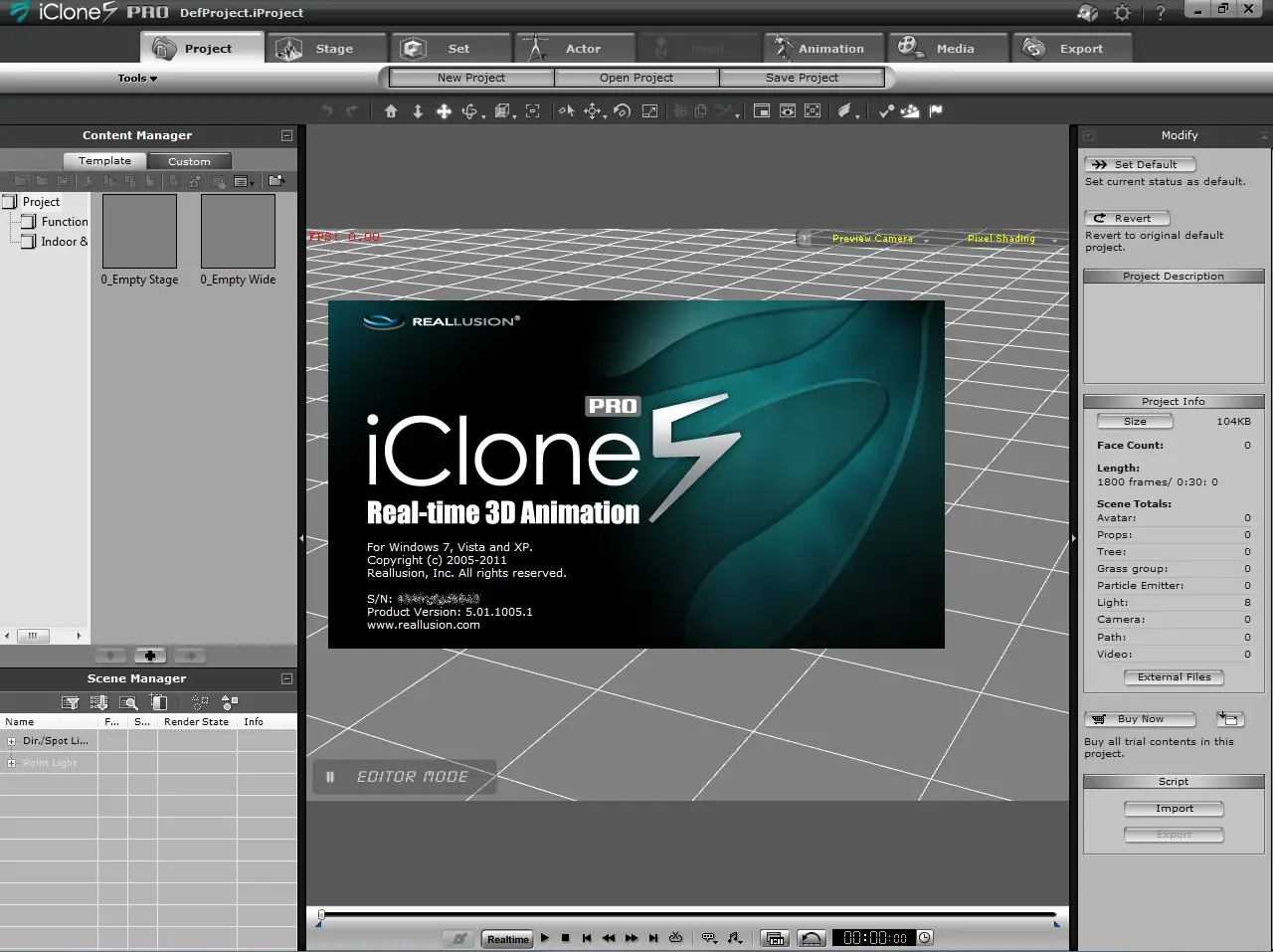Click the Content Manager horizontal scrollbar
This screenshot has height=952, width=1273.
coord(45,636)
